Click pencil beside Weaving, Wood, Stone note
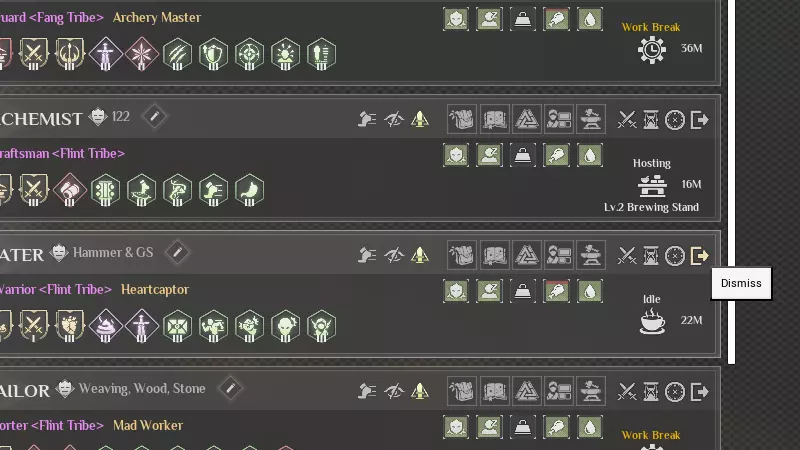 click(x=230, y=389)
